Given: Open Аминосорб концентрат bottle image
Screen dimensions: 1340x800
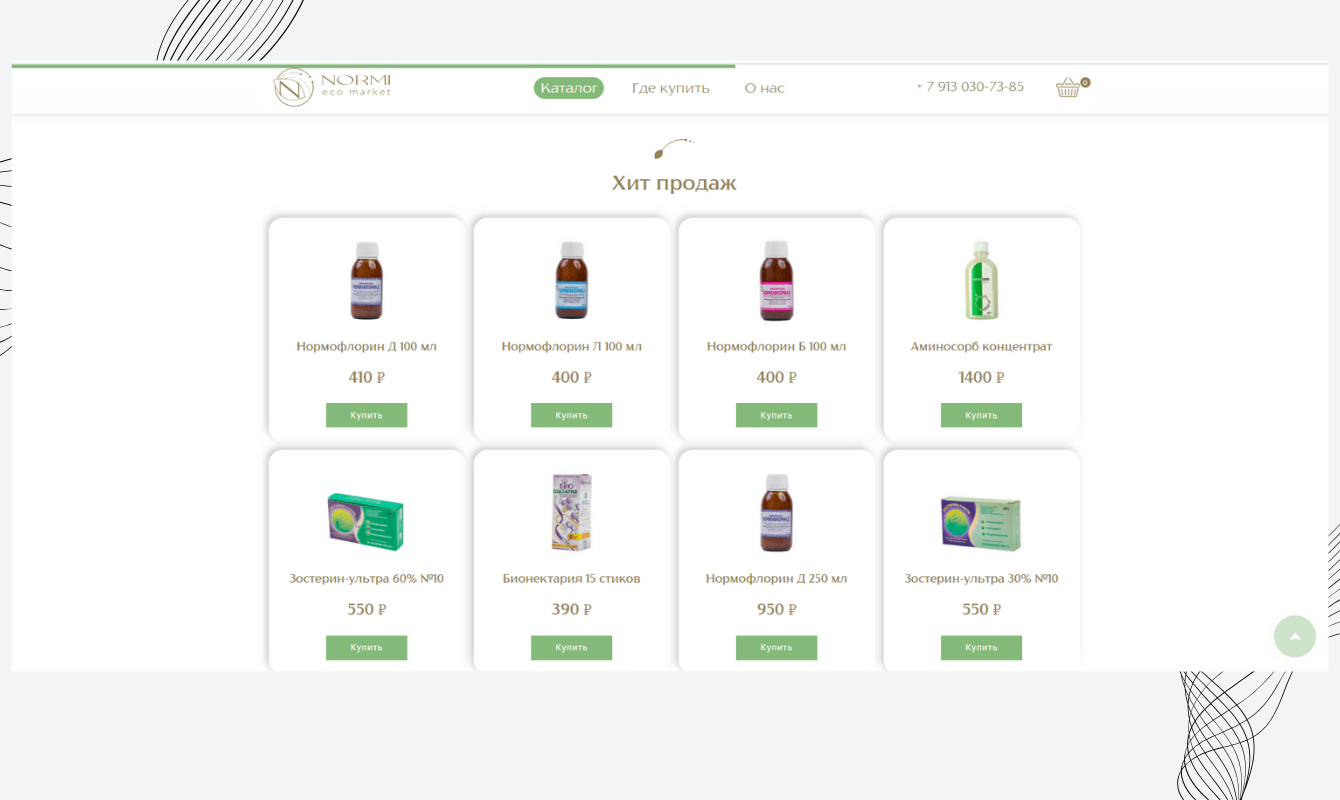Looking at the screenshot, I should (981, 281).
